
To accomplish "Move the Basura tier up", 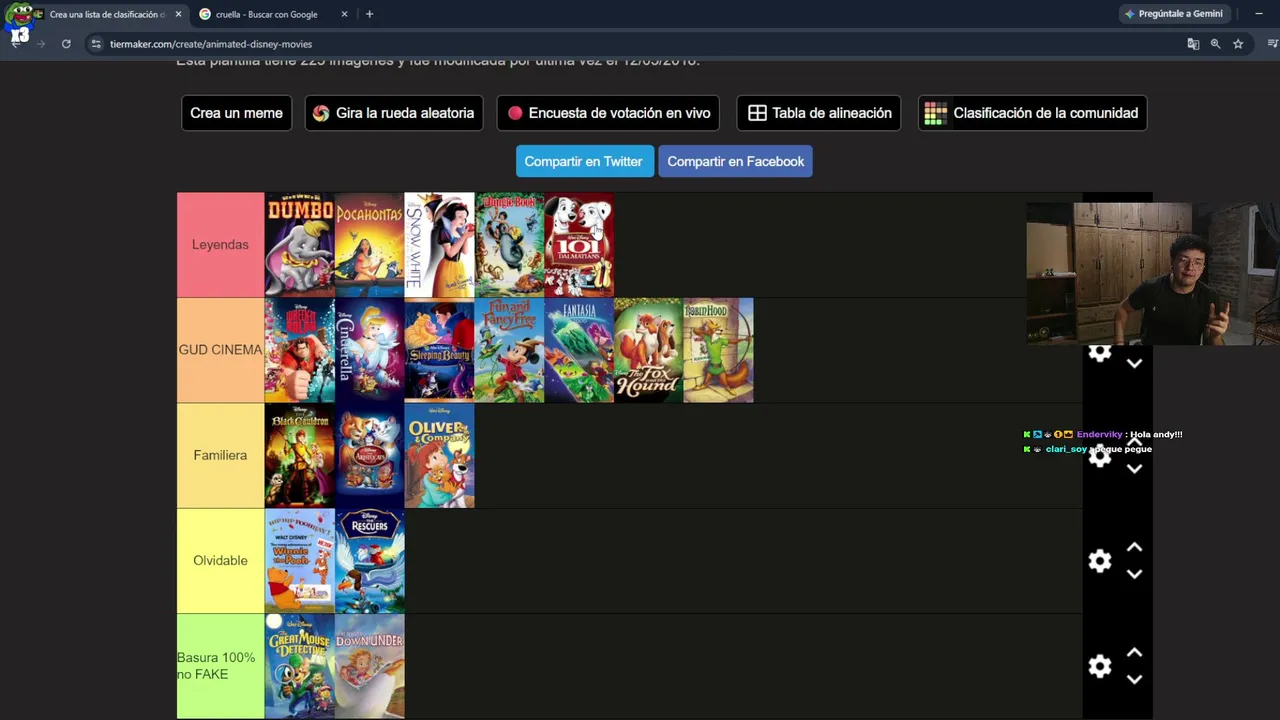I will tap(1134, 653).
